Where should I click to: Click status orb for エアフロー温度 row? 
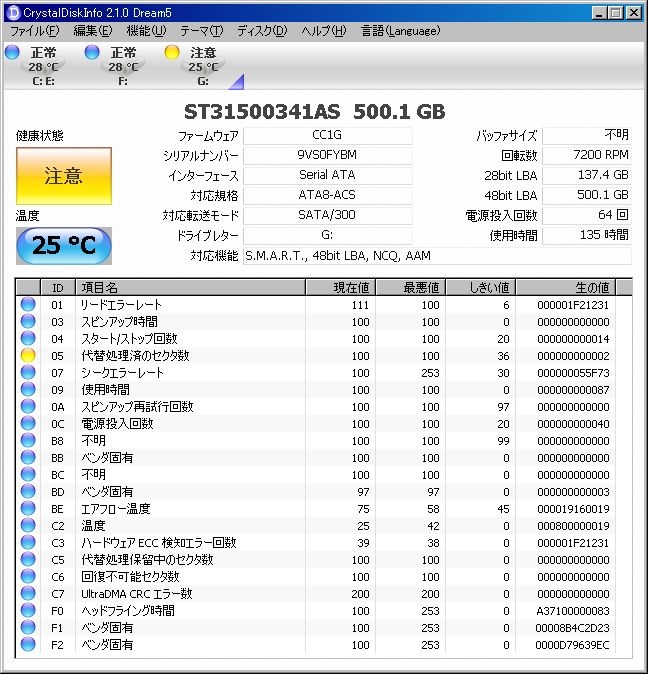[x=28, y=508]
